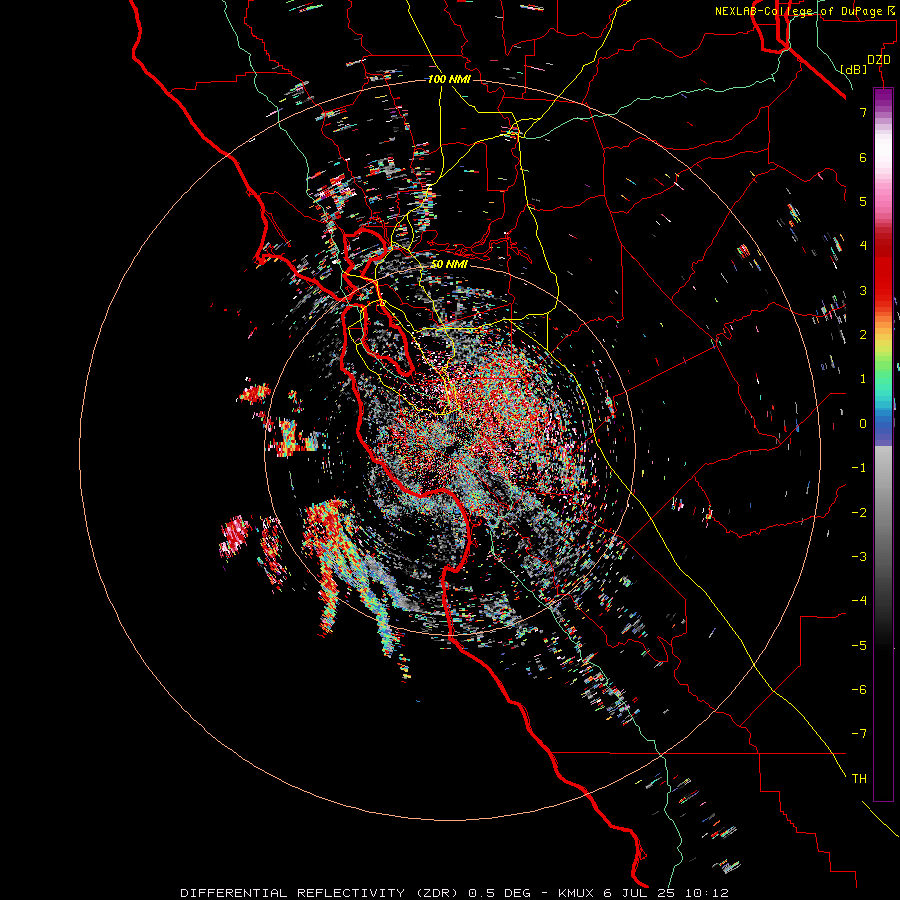Click the 5 label on the color scale
This screenshot has width=900, height=900.
pos(863,201)
